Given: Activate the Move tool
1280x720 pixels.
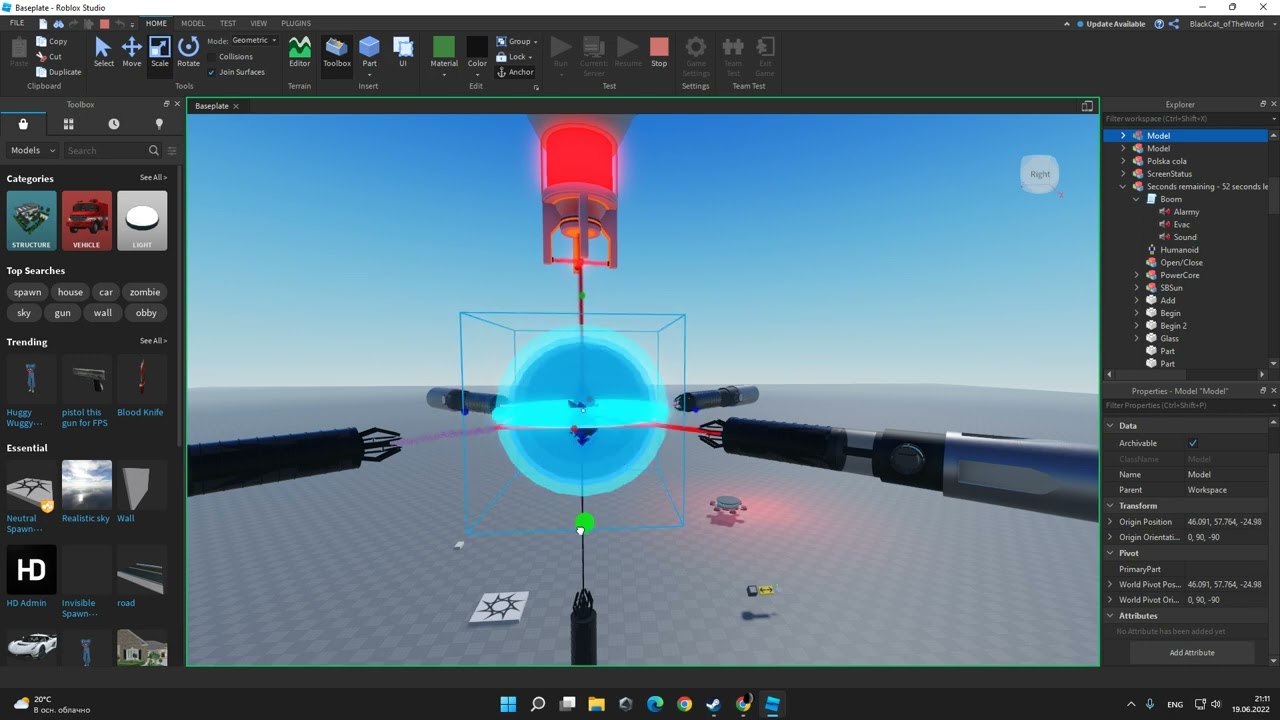Looking at the screenshot, I should (x=131, y=52).
